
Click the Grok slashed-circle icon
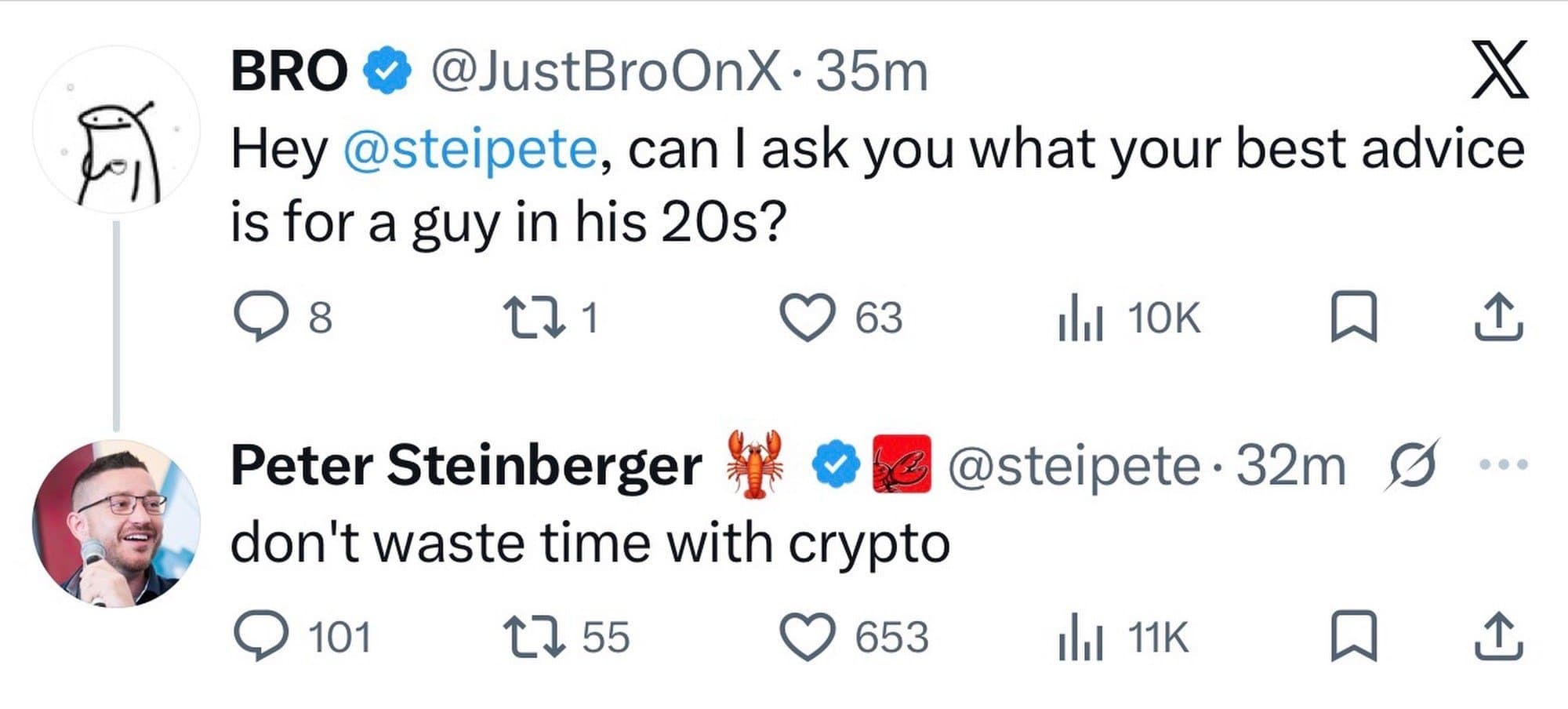pyautogui.click(x=1413, y=465)
